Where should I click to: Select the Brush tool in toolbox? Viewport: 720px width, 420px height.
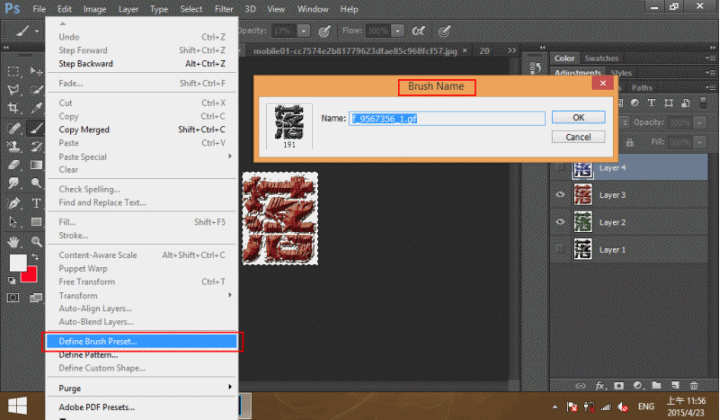(36, 128)
